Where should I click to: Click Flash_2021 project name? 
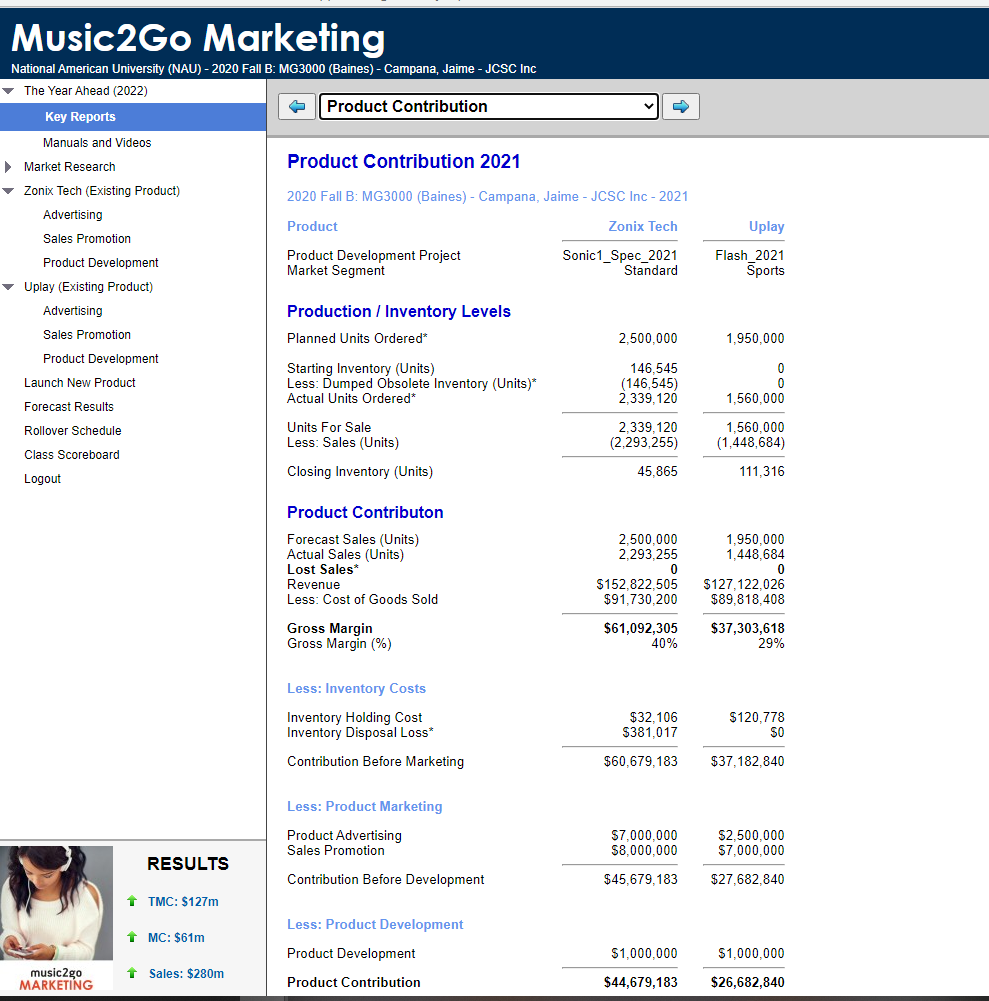point(750,255)
